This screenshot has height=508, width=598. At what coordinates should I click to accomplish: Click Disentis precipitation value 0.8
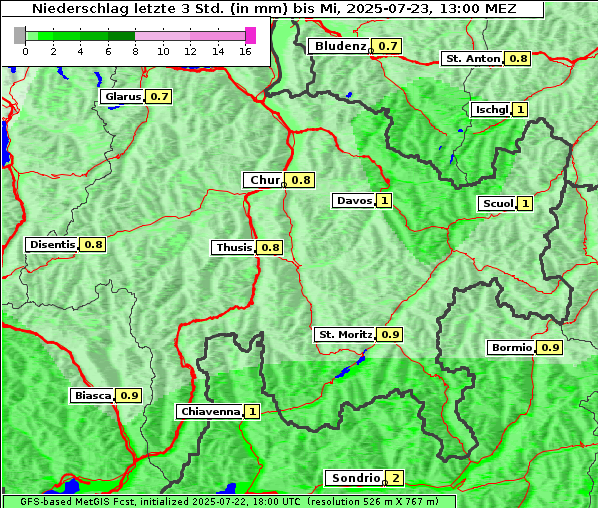93,244
